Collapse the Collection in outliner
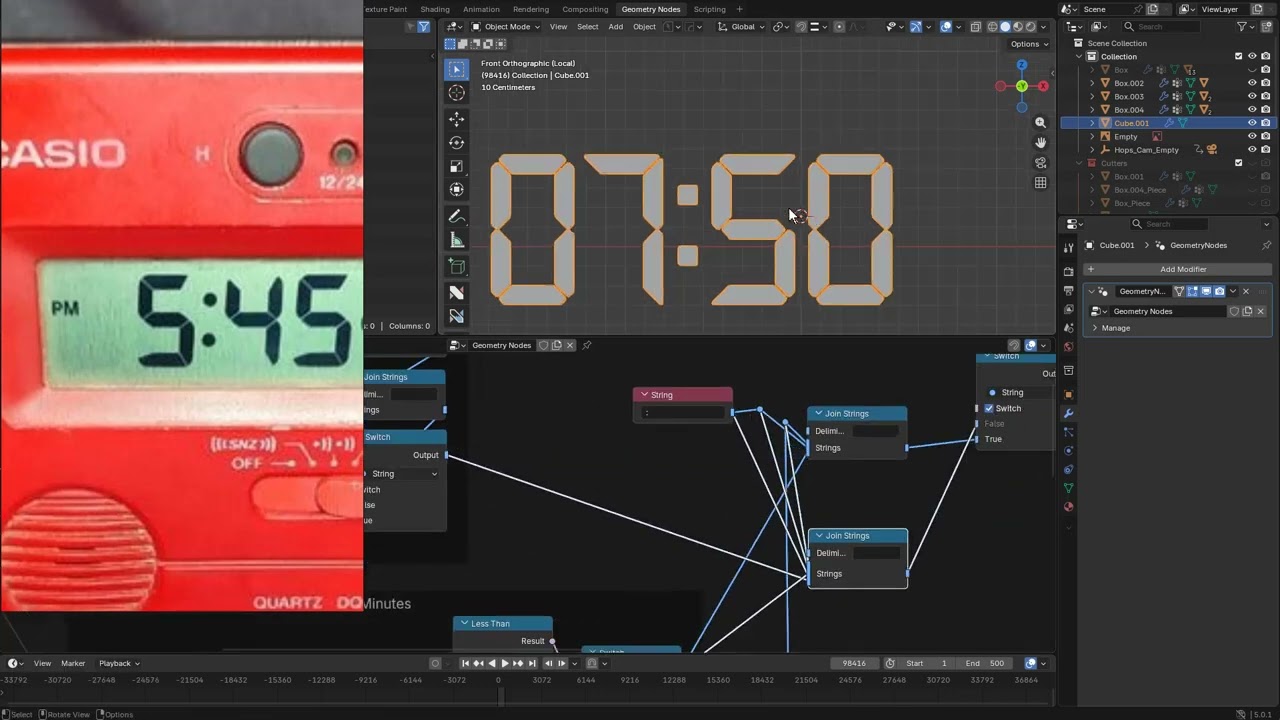The width and height of the screenshot is (1280, 720). pyautogui.click(x=1080, y=56)
